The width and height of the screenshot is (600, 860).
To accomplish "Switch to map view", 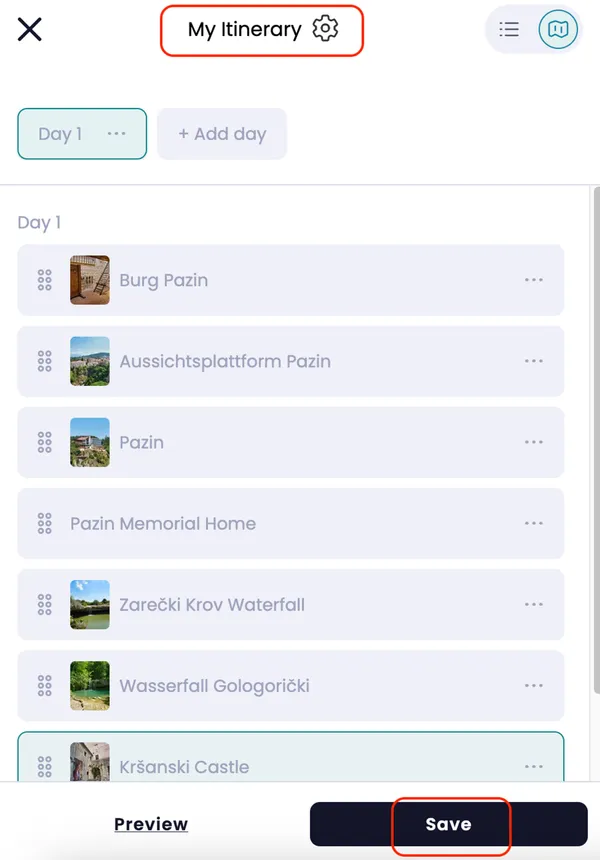I will [558, 30].
